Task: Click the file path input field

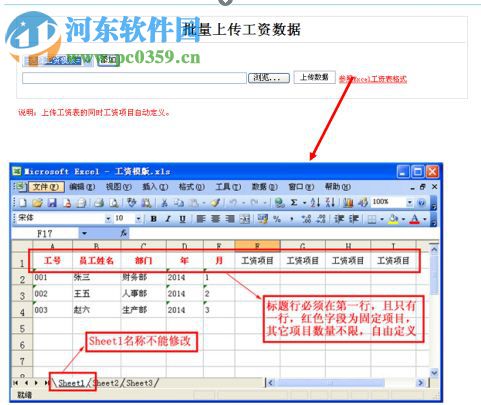Action: [134, 78]
